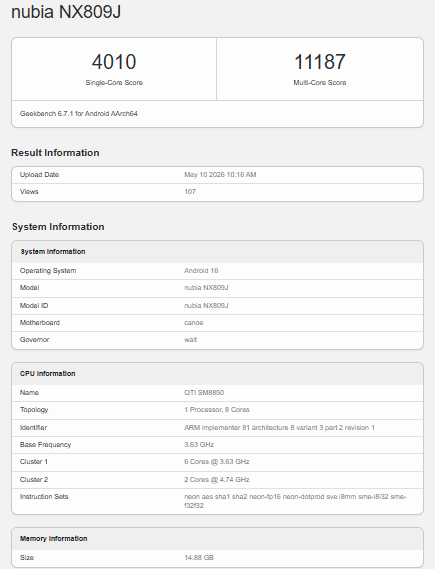Select the 'Android 16' value

(201, 271)
